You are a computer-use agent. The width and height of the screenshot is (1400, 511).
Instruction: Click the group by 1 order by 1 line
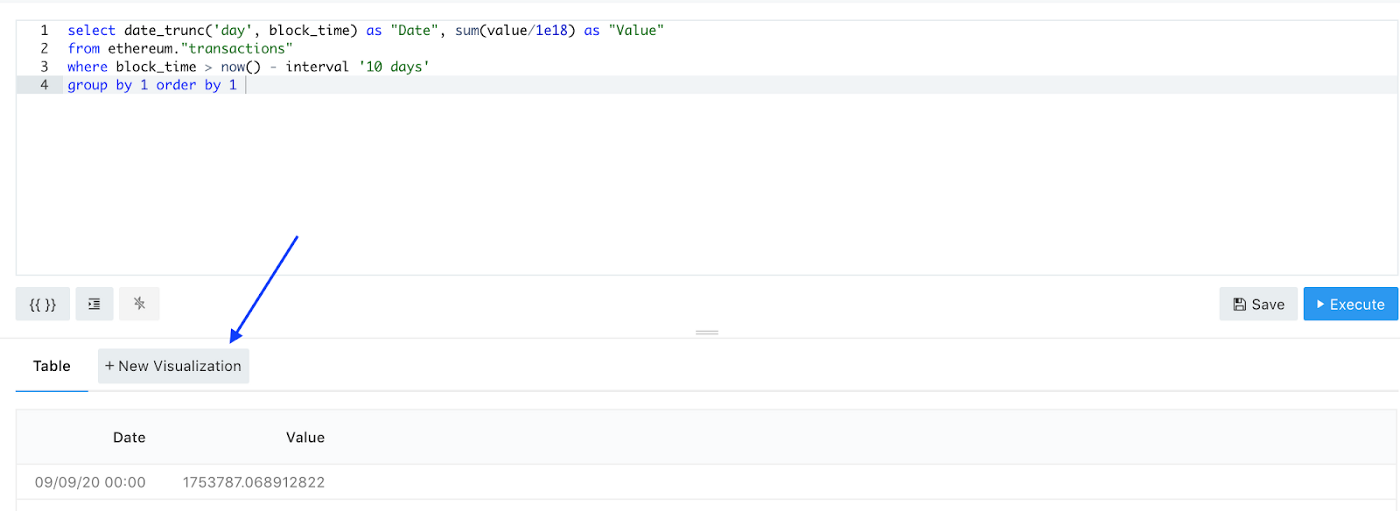tap(152, 85)
